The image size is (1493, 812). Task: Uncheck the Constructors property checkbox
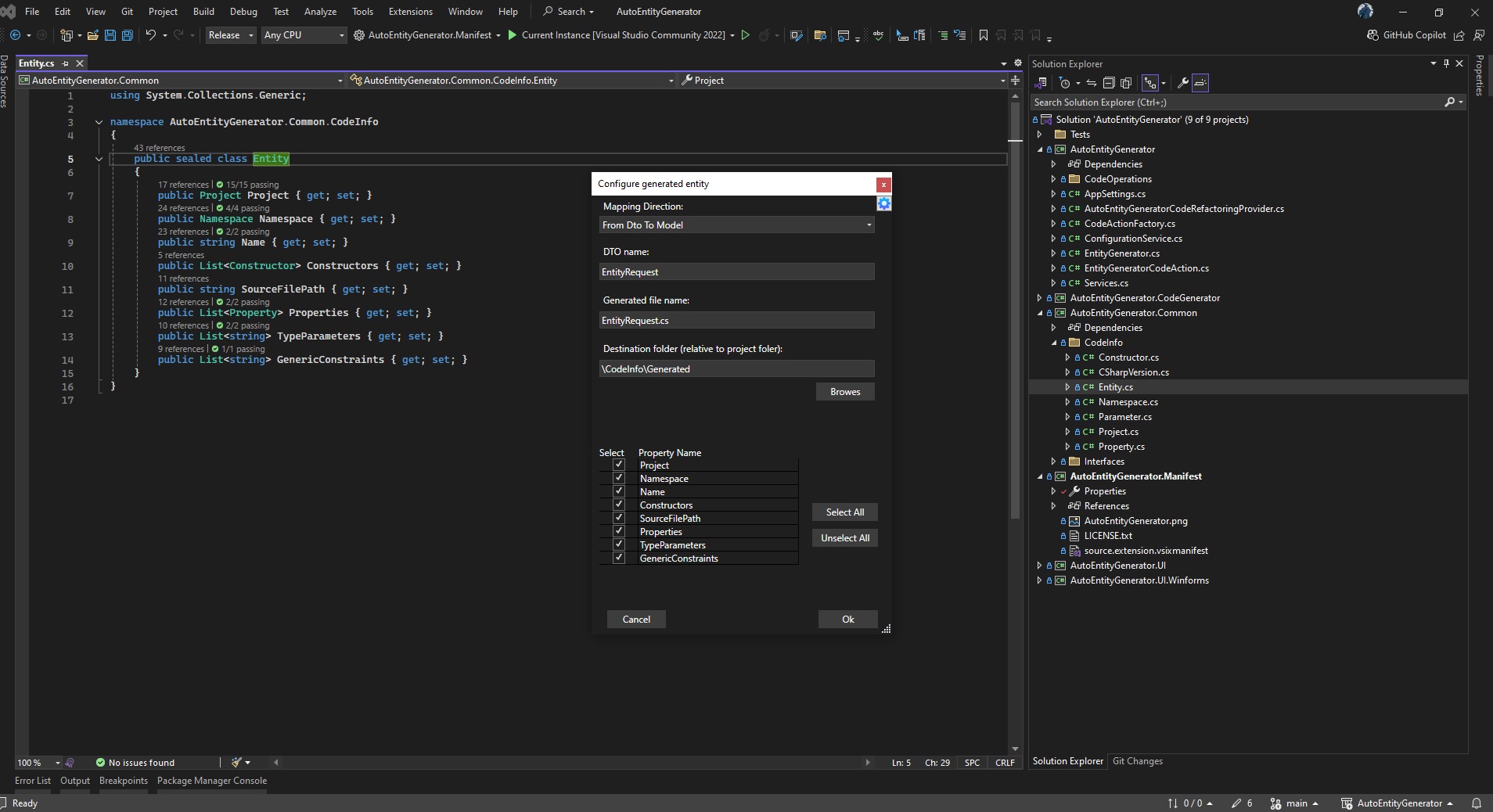619,505
